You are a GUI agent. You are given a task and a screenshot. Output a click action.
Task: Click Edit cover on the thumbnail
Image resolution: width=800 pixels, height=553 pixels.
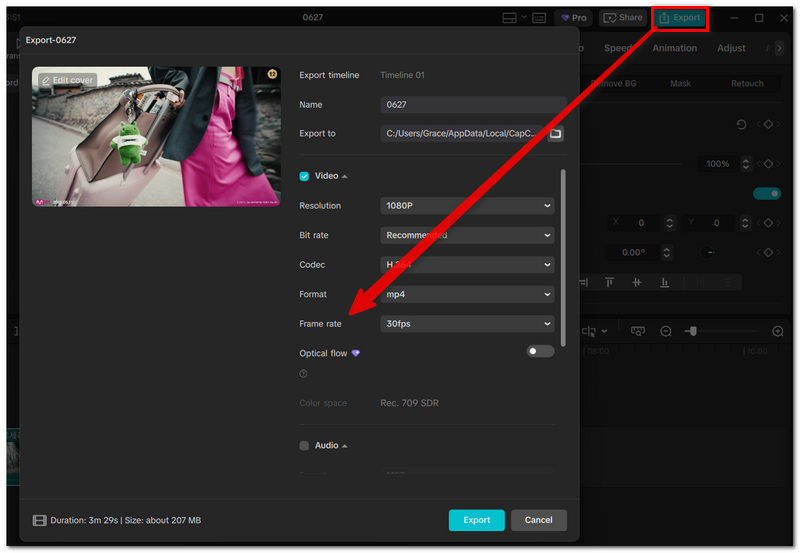[68, 80]
